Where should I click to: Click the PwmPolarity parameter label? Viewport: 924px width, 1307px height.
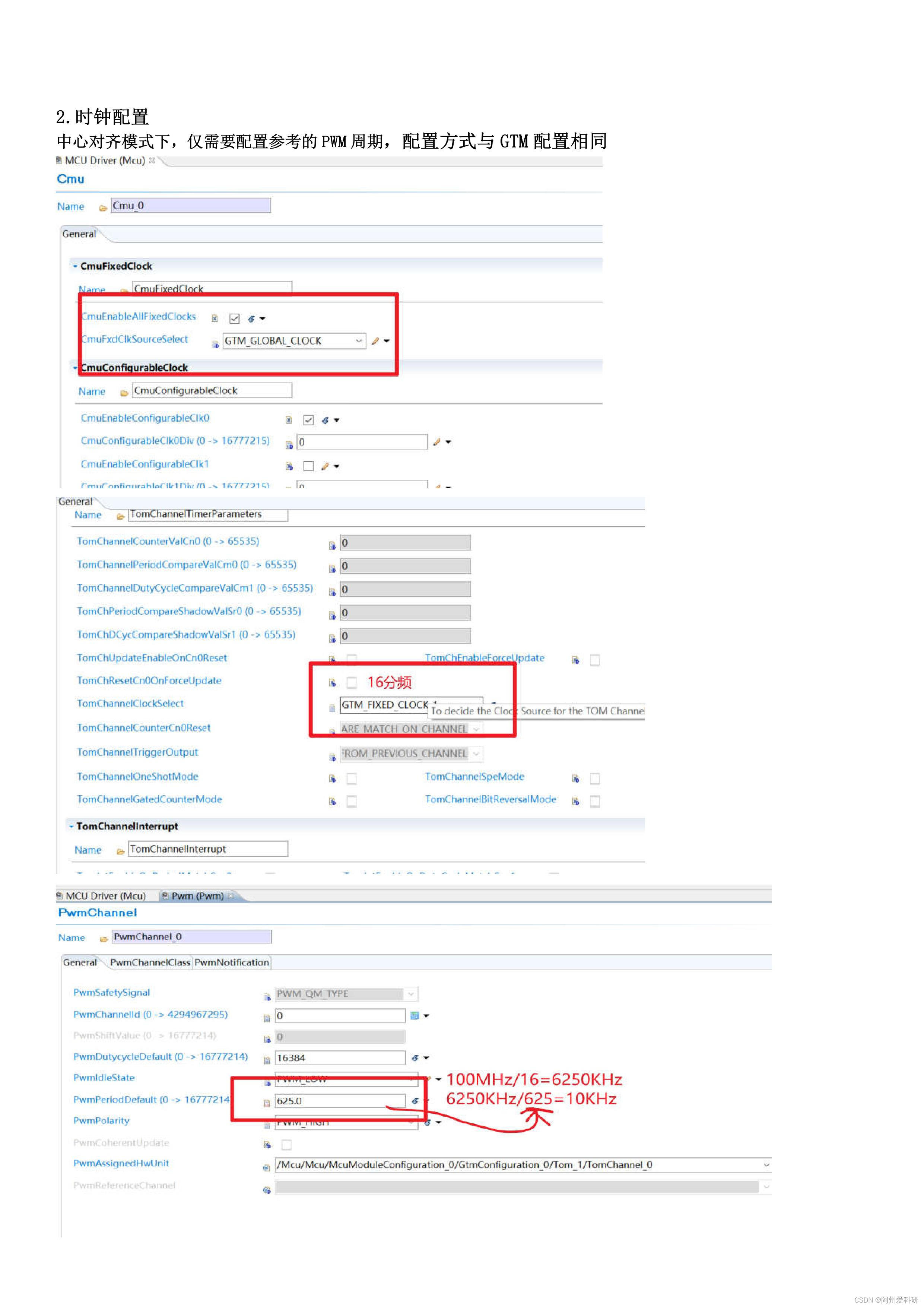tap(101, 1121)
